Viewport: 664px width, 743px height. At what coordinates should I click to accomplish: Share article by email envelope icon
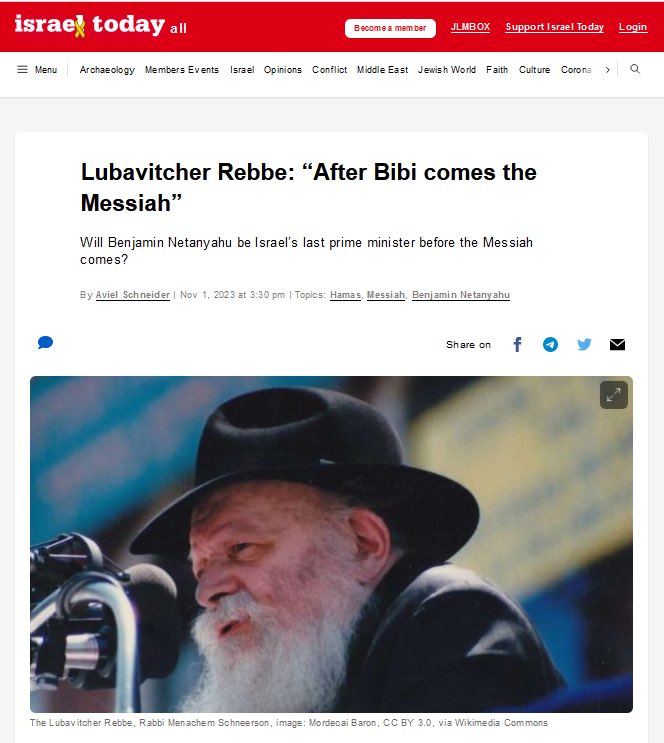pyautogui.click(x=617, y=344)
